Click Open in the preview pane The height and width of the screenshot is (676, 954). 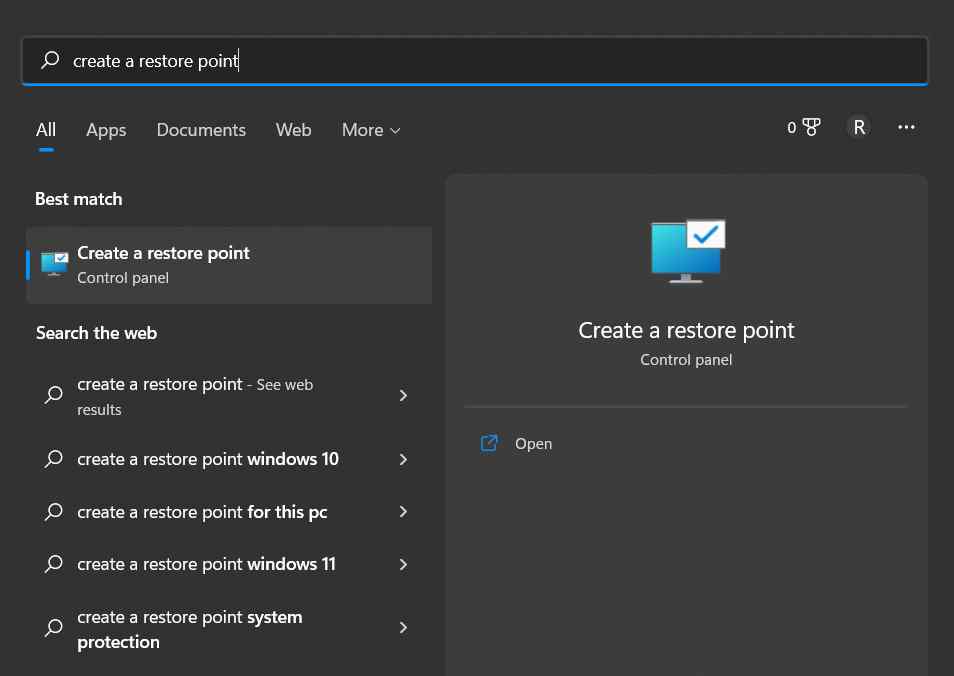533,444
